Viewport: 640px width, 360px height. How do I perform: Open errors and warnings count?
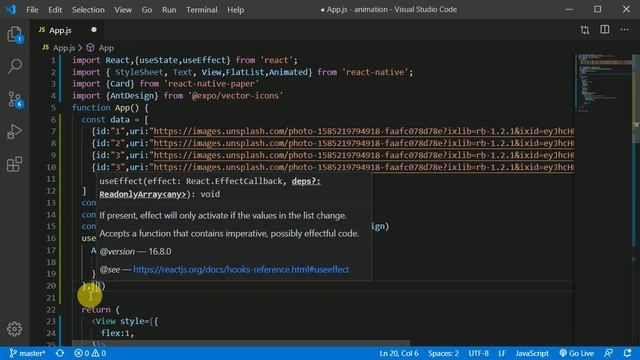pyautogui.click(x=90, y=353)
